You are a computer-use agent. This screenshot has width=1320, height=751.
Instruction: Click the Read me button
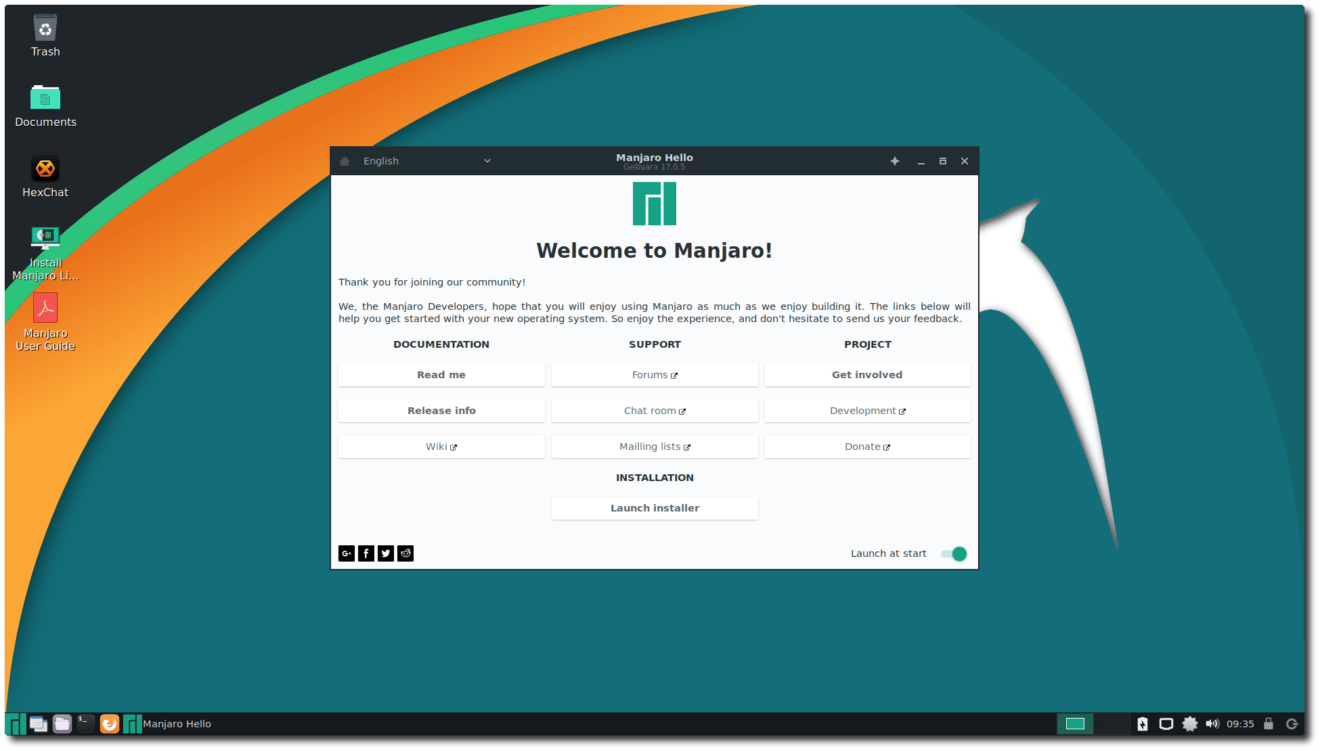coord(441,374)
